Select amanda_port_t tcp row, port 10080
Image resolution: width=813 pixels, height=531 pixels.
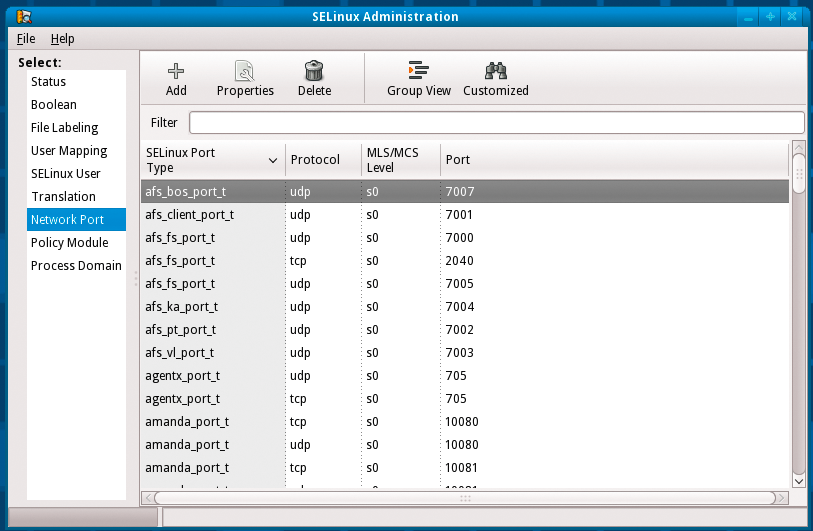(465, 421)
